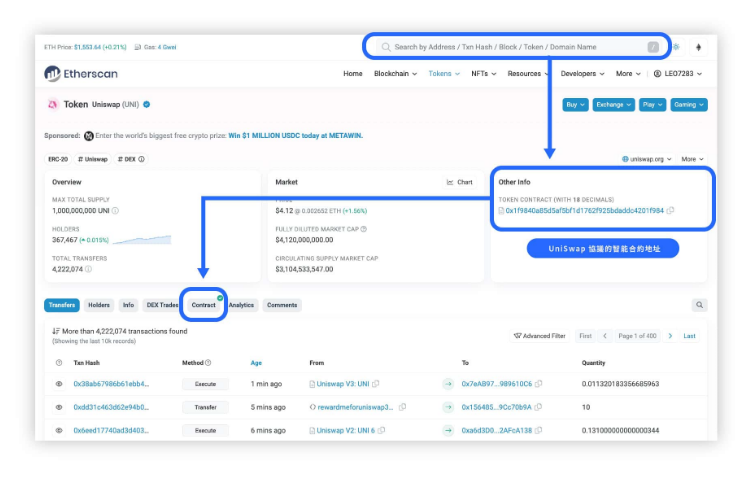The height and width of the screenshot is (479, 747).
Task: Copy Uniswap V3: UNI from address
Action: click(x=376, y=384)
